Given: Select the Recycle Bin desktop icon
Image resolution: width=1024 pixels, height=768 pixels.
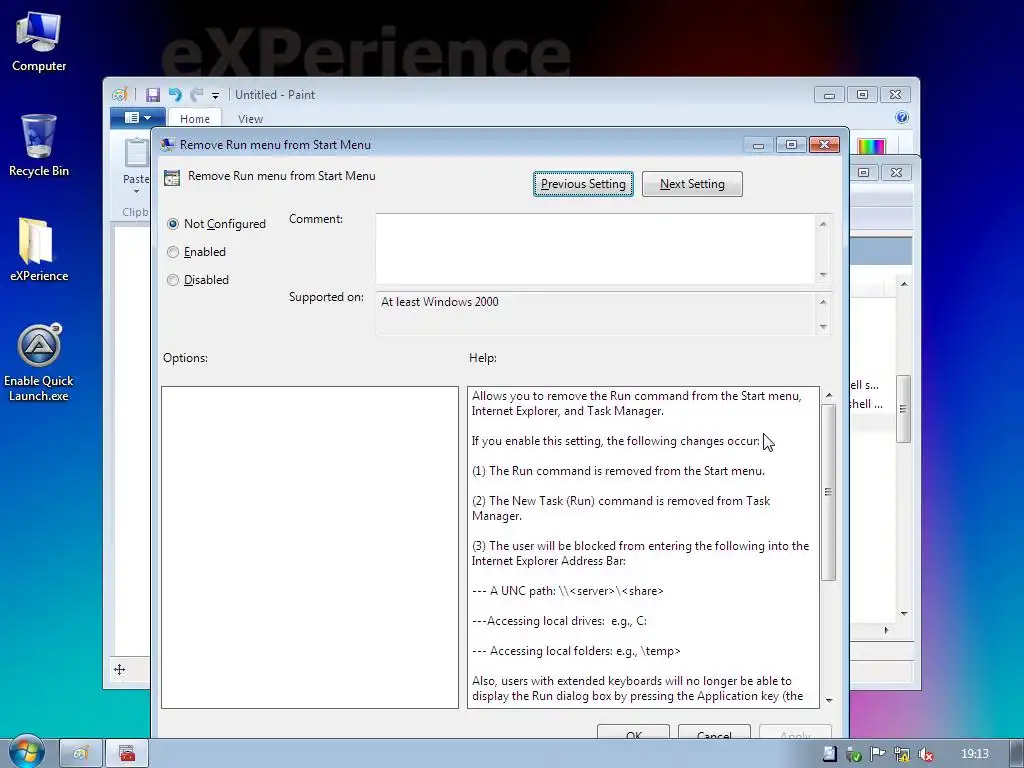Looking at the screenshot, I should click(x=39, y=145).
